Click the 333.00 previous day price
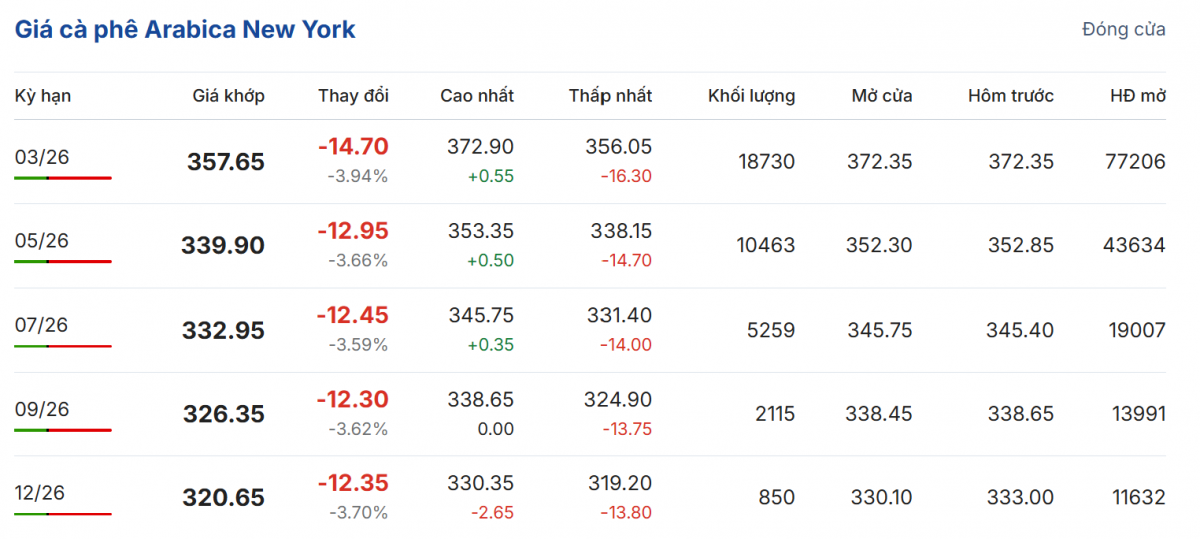The height and width of the screenshot is (539, 1200). click(x=1023, y=498)
